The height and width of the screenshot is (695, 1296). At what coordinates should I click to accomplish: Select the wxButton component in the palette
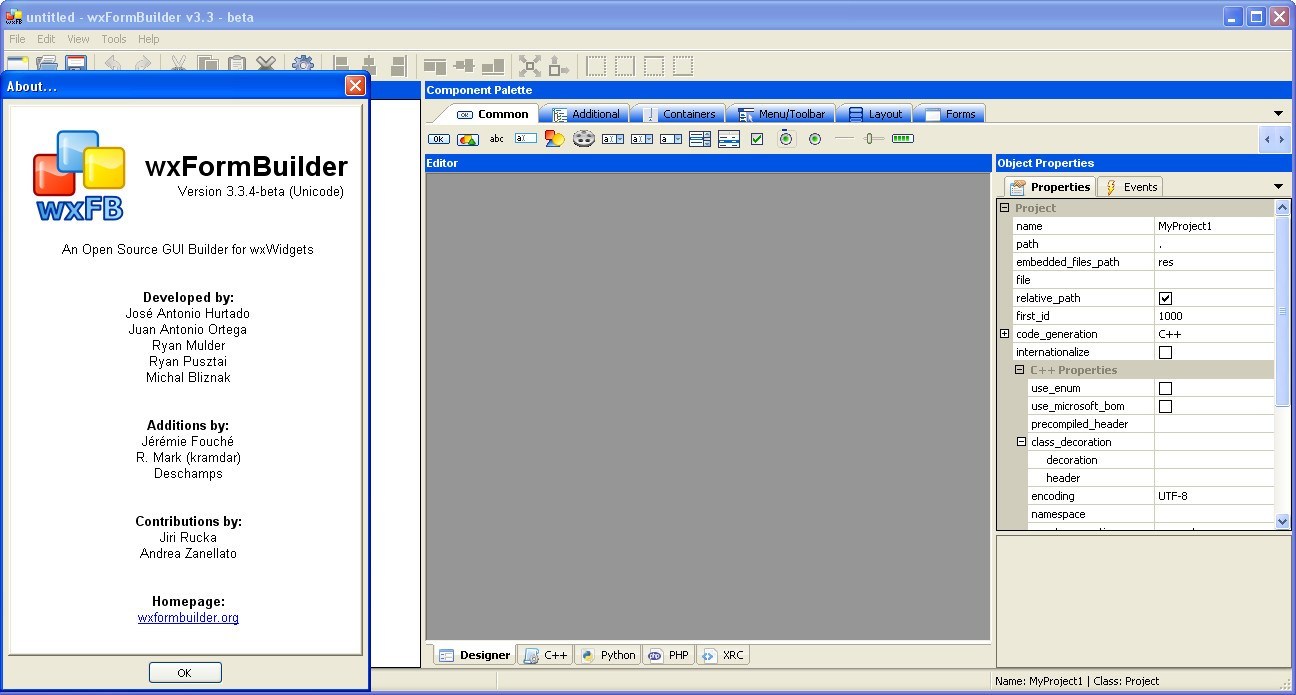439,139
